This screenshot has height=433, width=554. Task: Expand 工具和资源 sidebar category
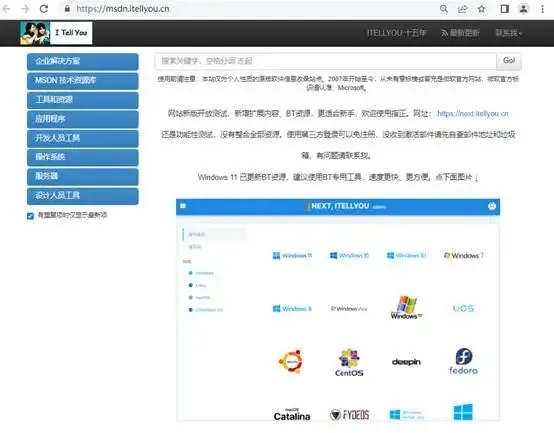click(x=83, y=100)
